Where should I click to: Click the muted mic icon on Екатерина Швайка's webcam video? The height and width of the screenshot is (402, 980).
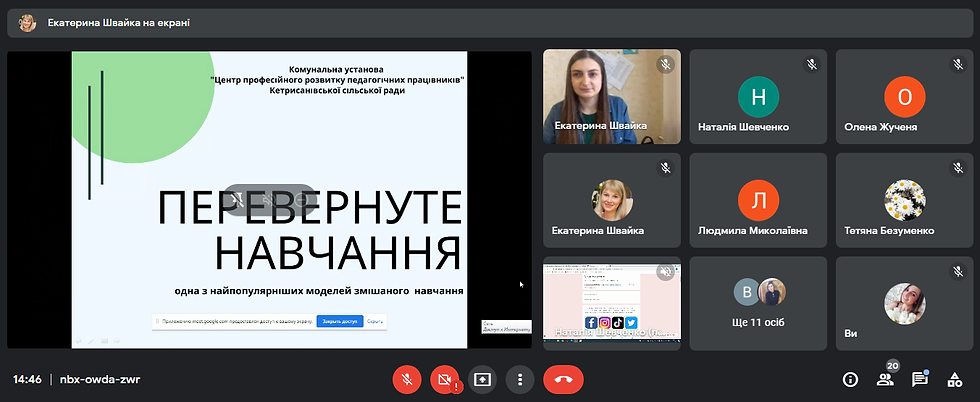click(x=665, y=64)
